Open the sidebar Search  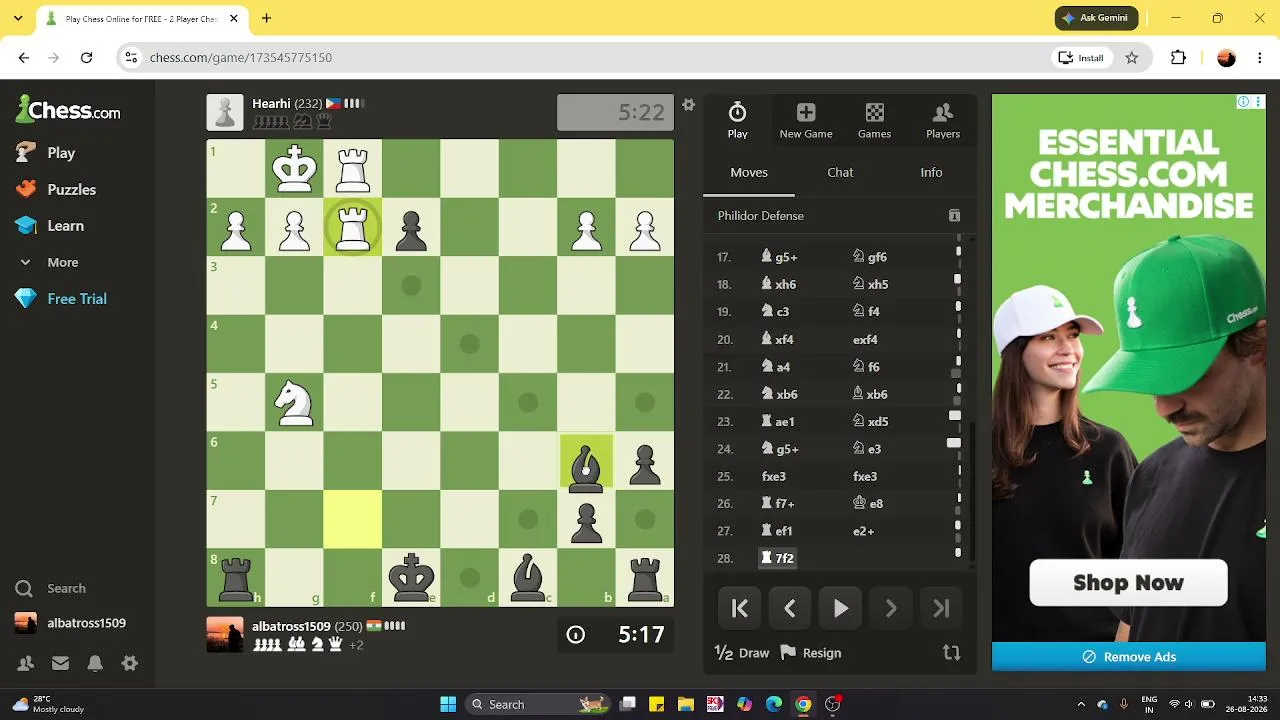(x=51, y=588)
